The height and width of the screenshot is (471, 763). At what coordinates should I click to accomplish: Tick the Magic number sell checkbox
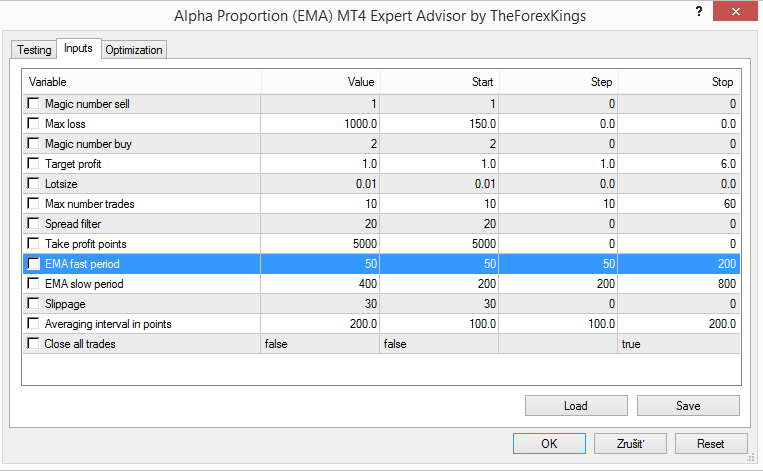tap(33, 104)
